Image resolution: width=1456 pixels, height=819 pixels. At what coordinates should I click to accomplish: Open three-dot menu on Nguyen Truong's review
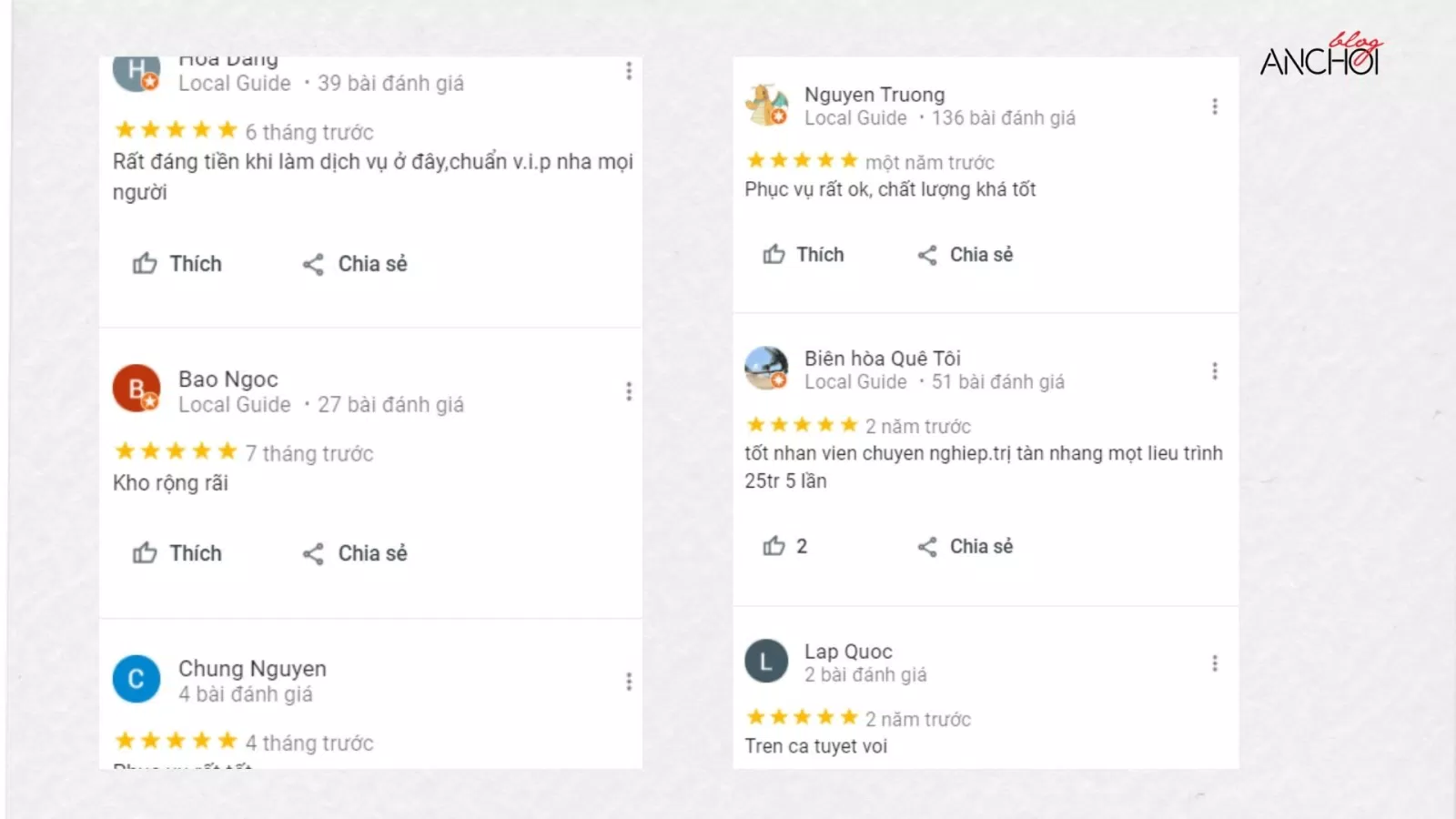pos(1214,106)
